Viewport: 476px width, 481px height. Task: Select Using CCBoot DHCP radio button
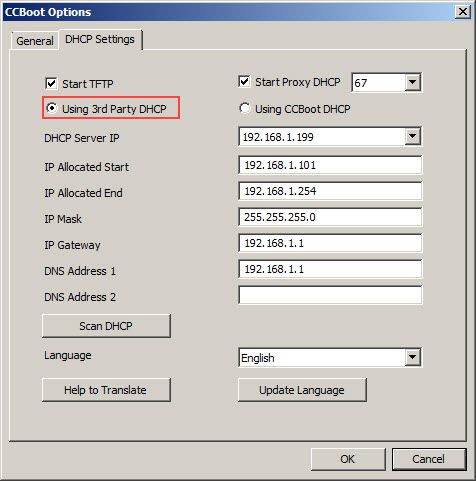[x=245, y=108]
